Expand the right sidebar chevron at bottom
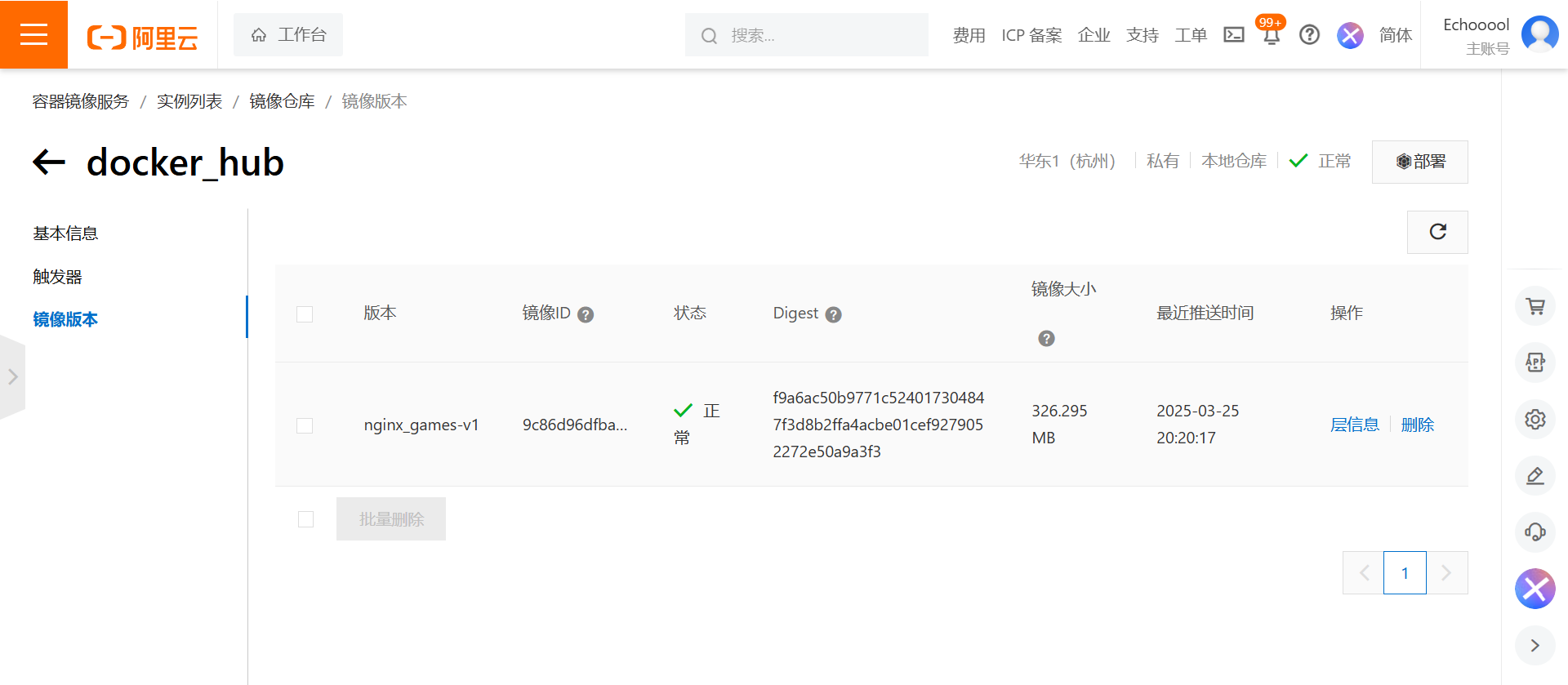The width and height of the screenshot is (1568, 685). [x=1535, y=645]
